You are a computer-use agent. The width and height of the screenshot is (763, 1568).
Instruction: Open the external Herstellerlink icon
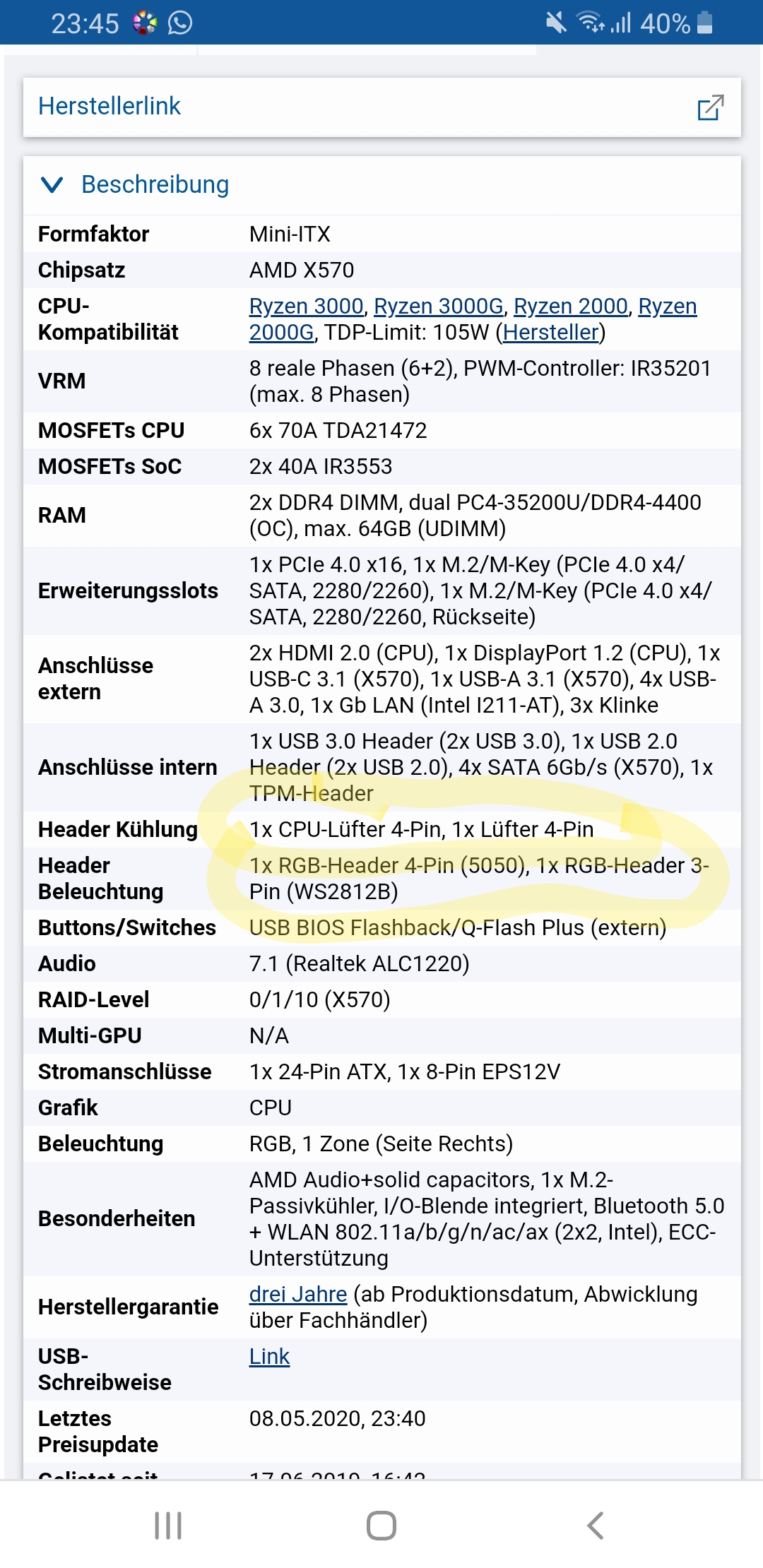click(712, 107)
